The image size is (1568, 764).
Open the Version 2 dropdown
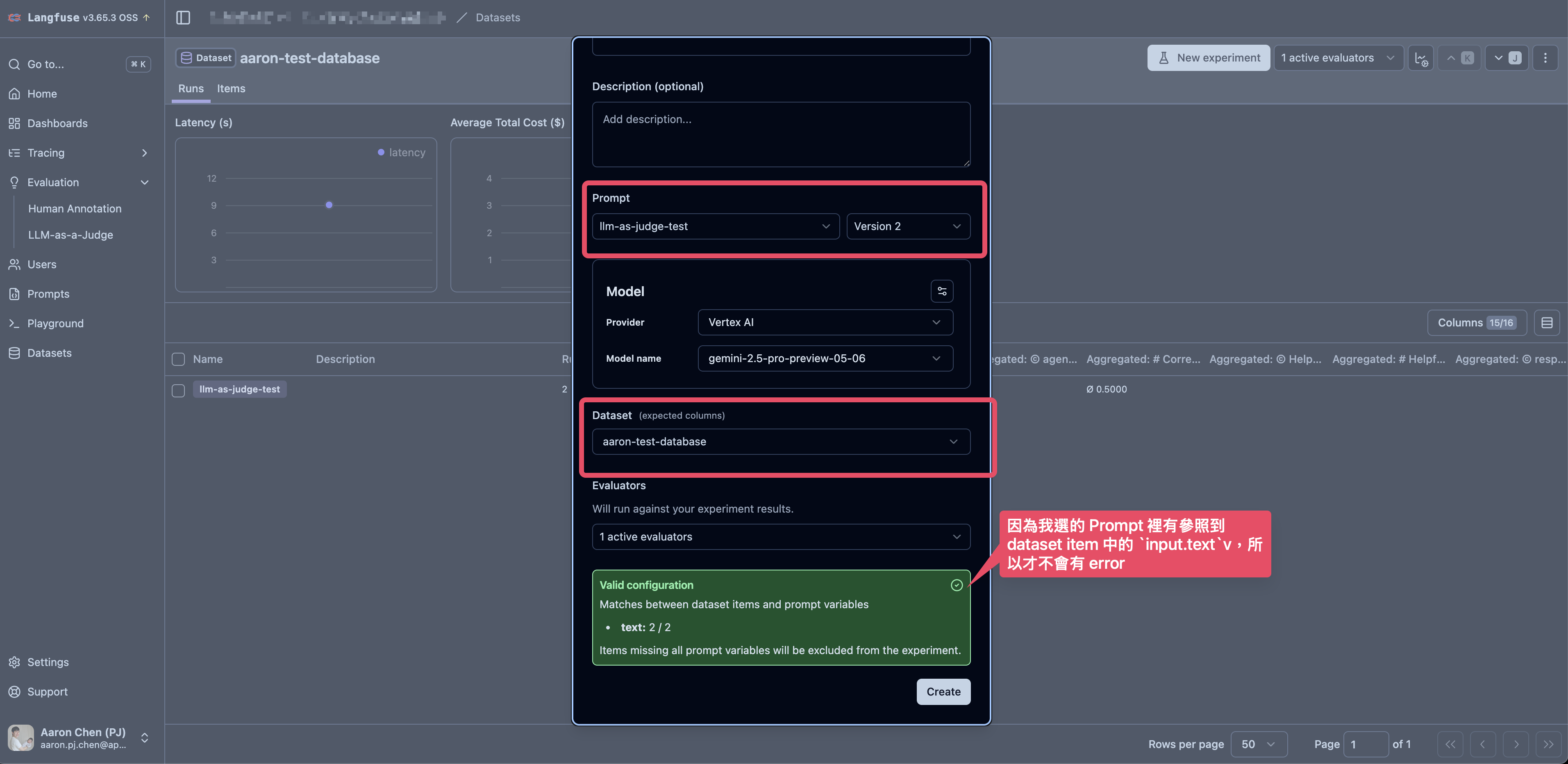(908, 226)
